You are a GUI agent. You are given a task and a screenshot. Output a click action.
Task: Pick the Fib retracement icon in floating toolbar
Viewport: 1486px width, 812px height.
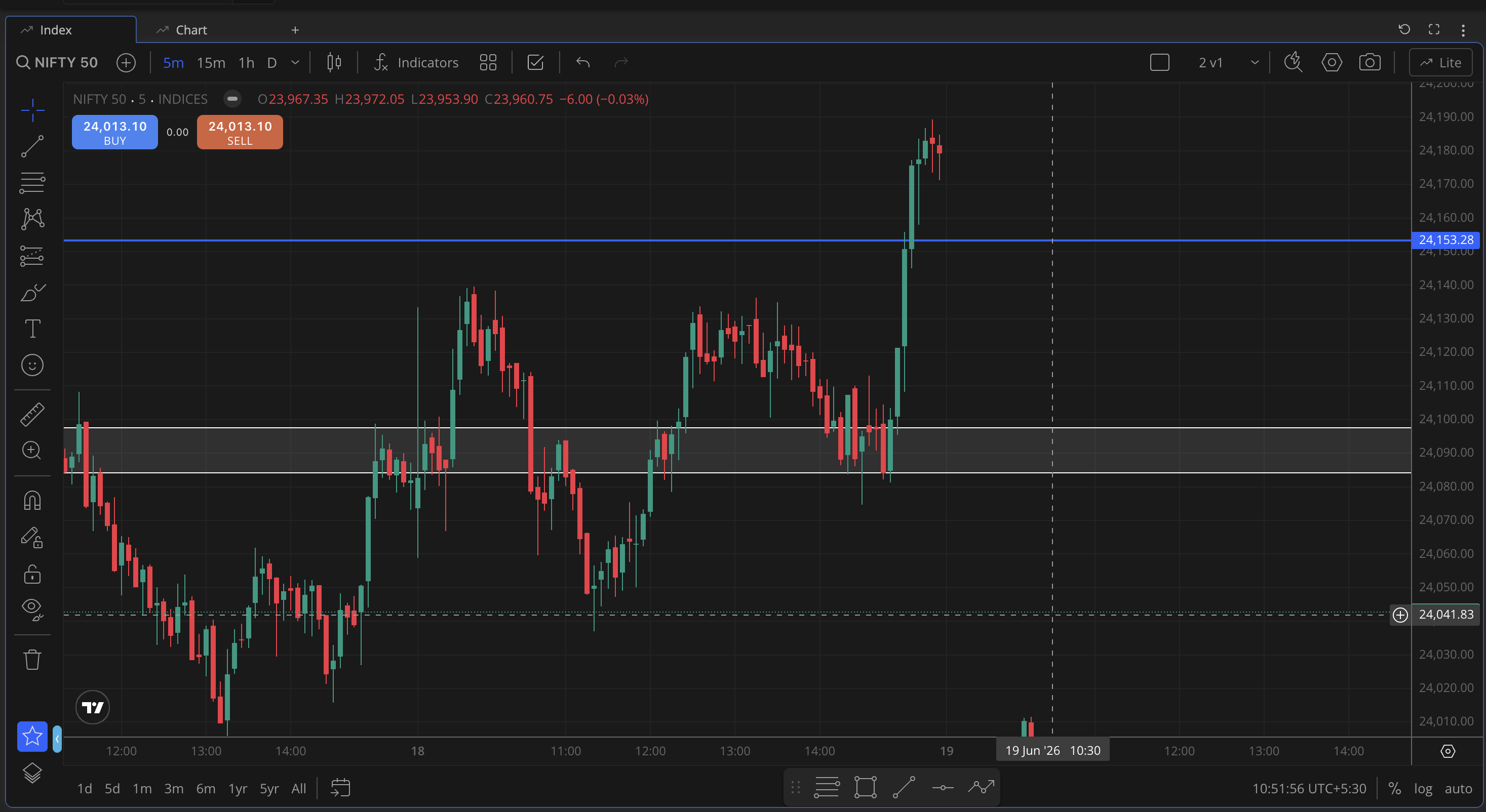point(827,787)
